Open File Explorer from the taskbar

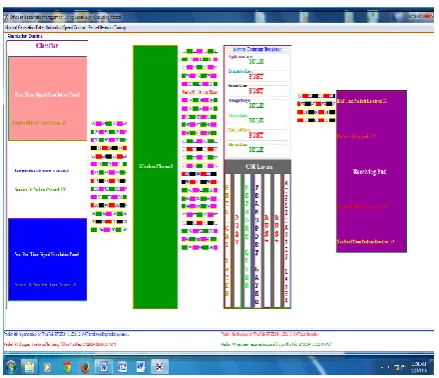click(x=29, y=367)
